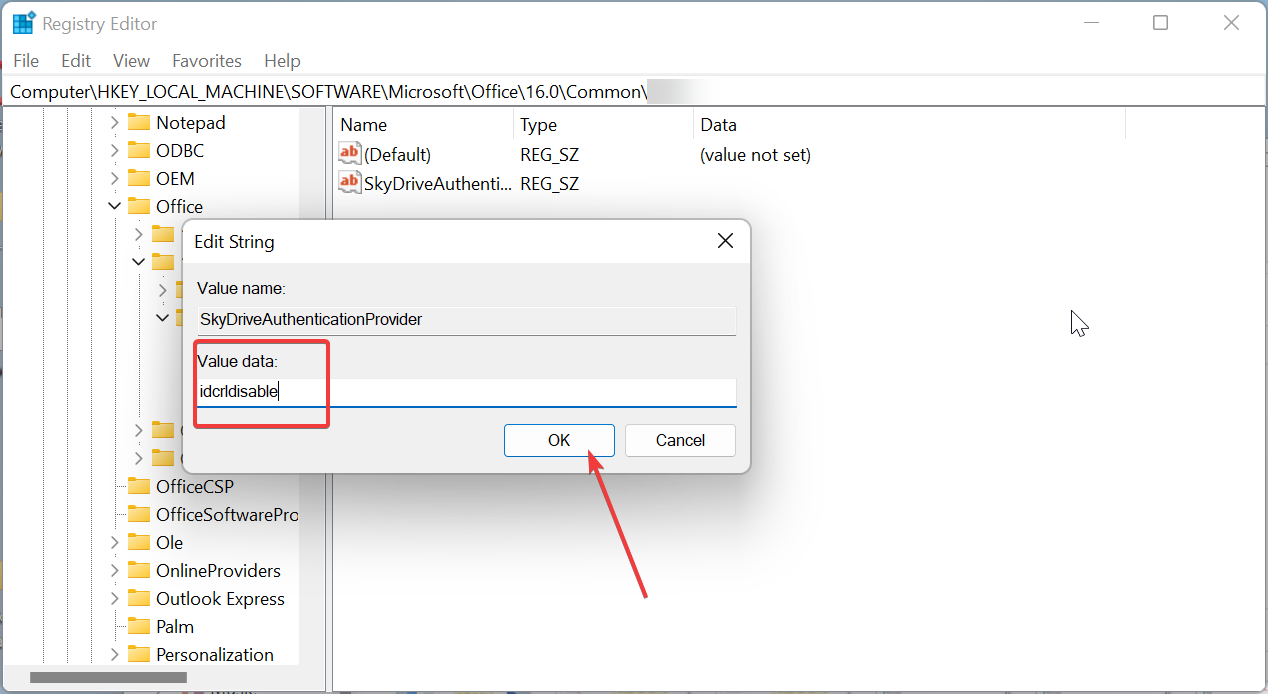This screenshot has height=694, width=1268.
Task: Select the Ole tree label
Action: point(170,543)
